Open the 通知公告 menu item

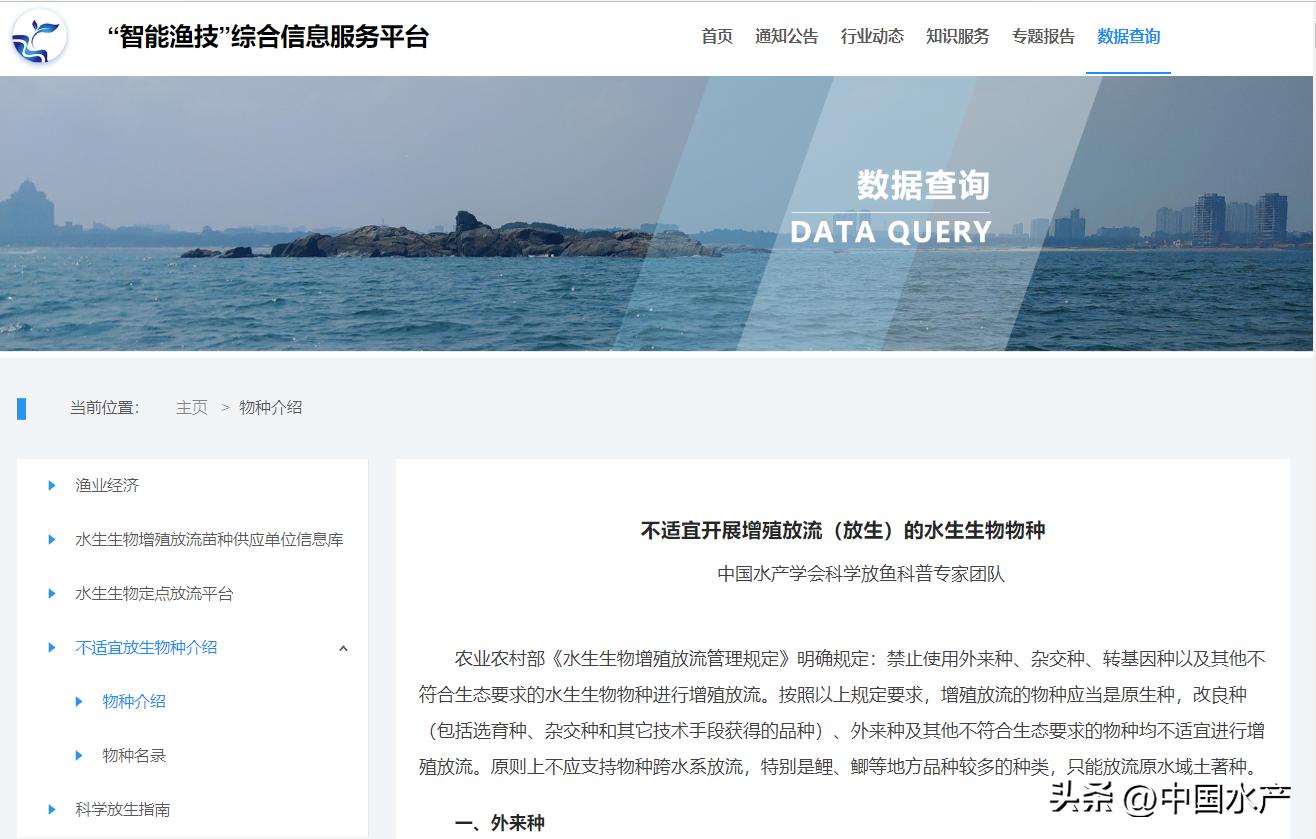point(788,36)
